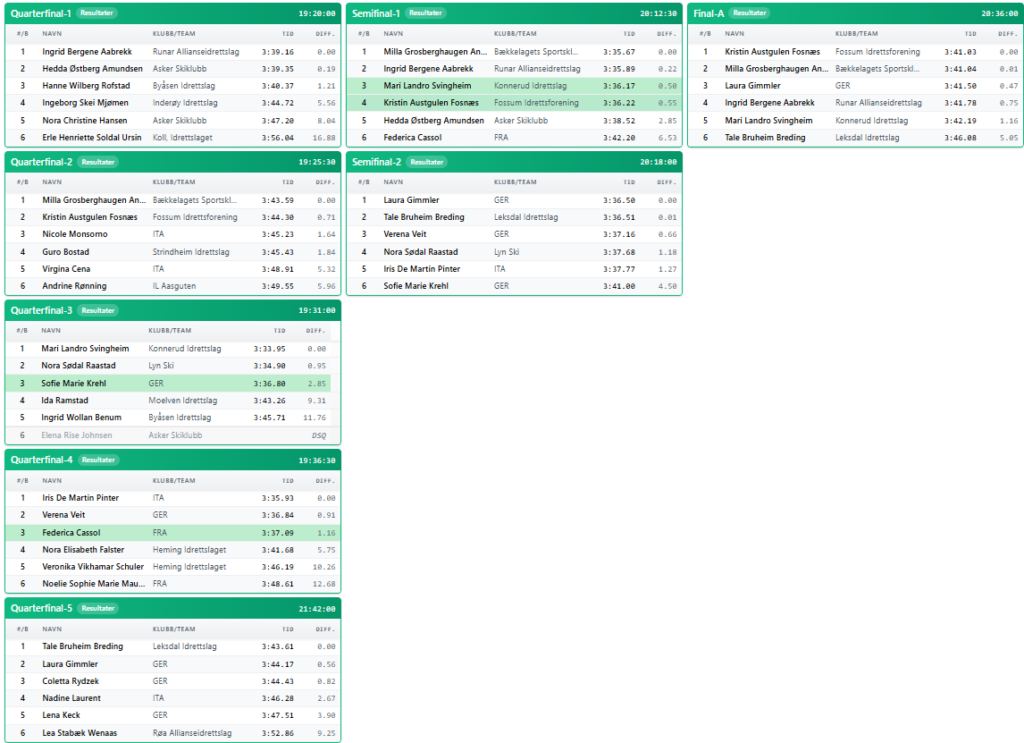The height and width of the screenshot is (743, 1024).
Task: Click Virgina Cena row
Action: pos(173,268)
